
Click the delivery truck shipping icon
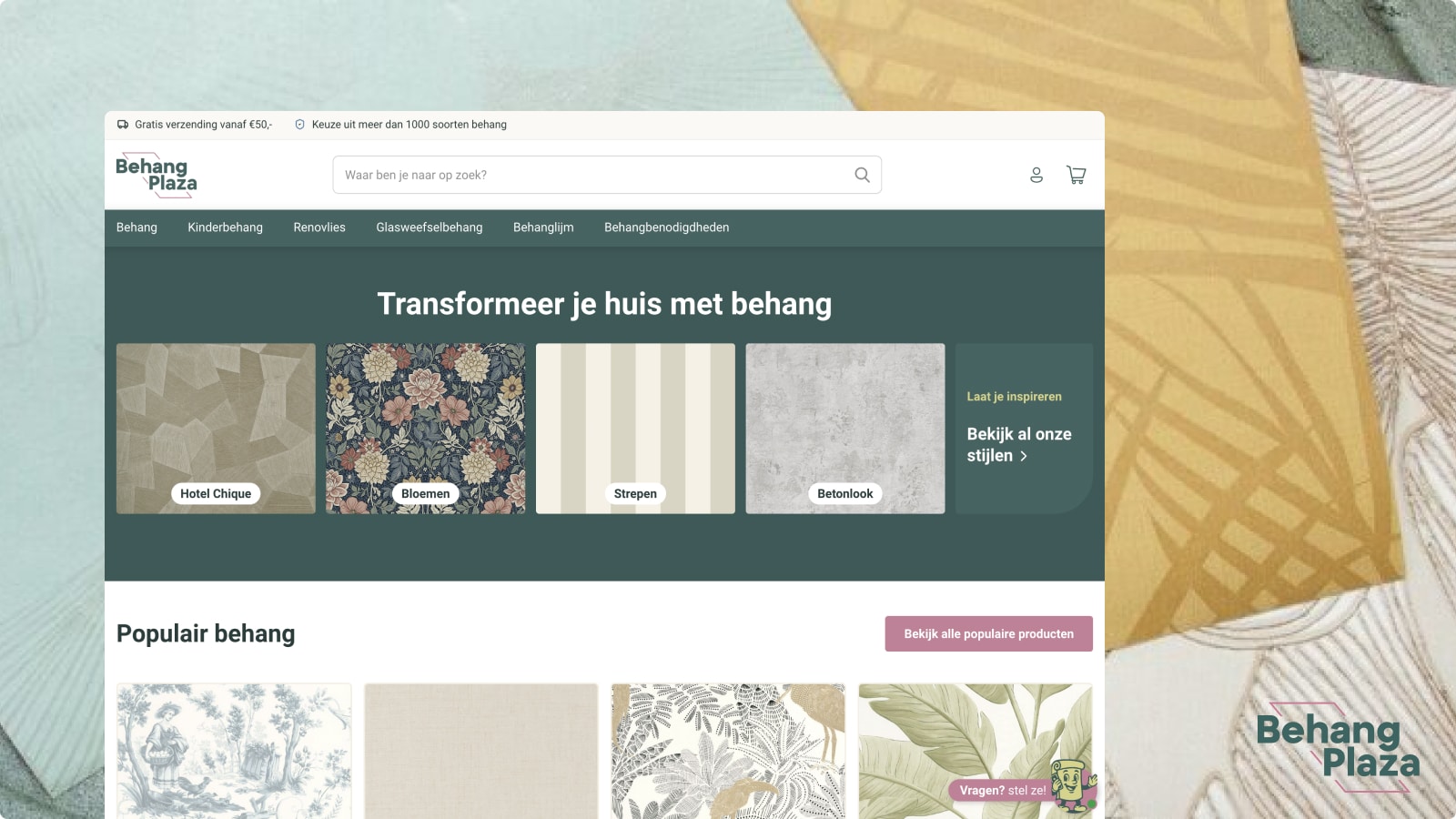[123, 125]
